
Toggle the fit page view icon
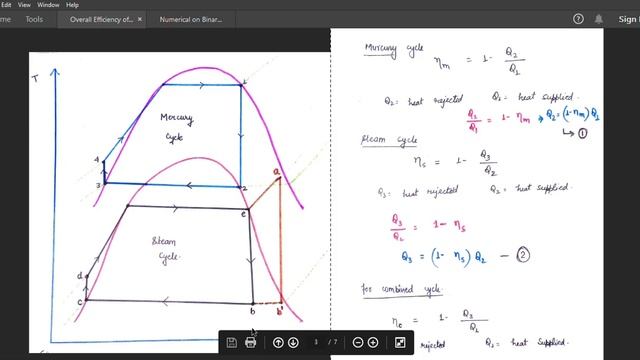coord(400,342)
